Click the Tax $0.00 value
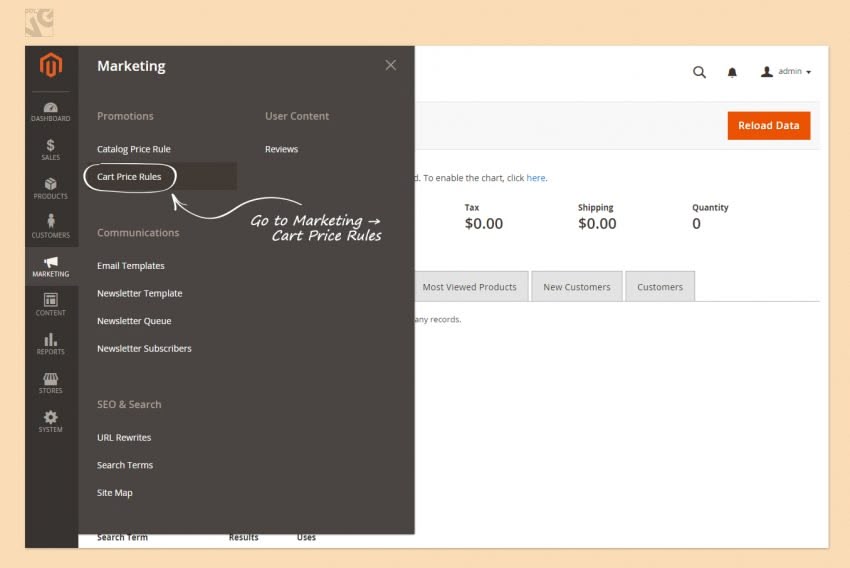The height and width of the screenshot is (568, 850). pyautogui.click(x=484, y=223)
